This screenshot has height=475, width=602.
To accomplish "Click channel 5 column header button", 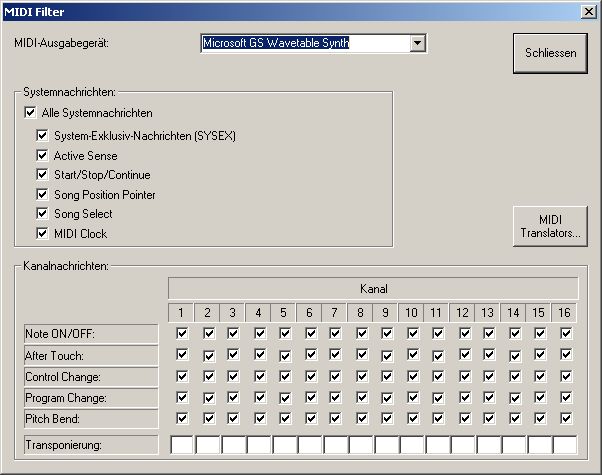I will 283,313.
